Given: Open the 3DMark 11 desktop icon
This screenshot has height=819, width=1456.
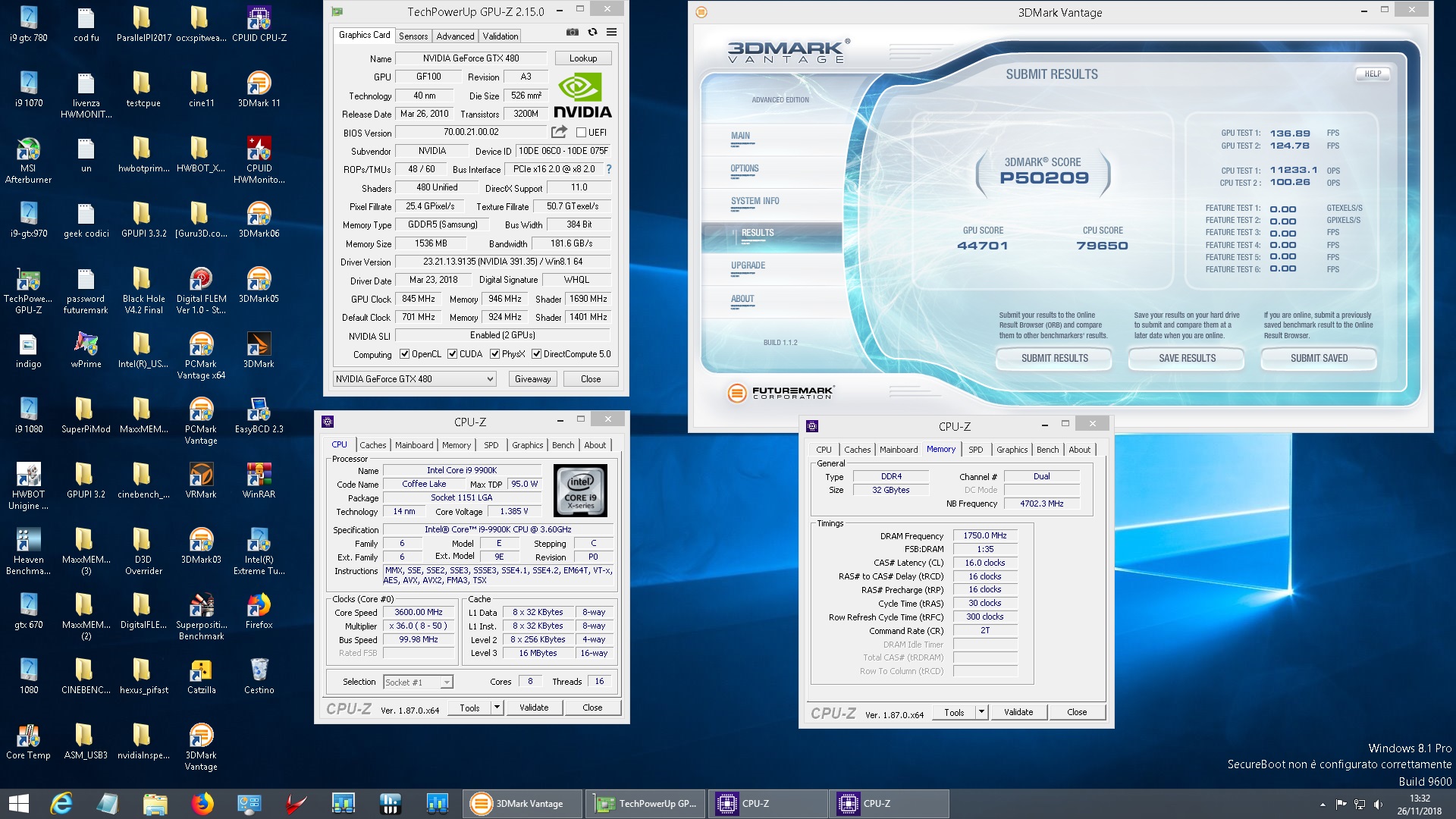Looking at the screenshot, I should [x=259, y=89].
